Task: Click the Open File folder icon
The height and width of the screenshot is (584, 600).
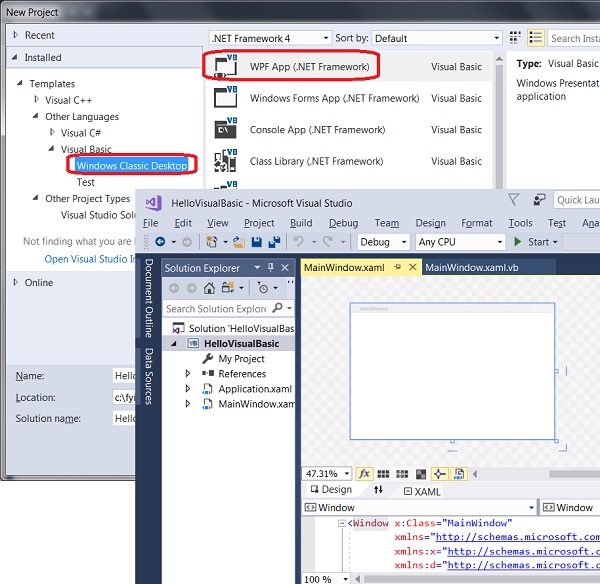Action: 239,242
